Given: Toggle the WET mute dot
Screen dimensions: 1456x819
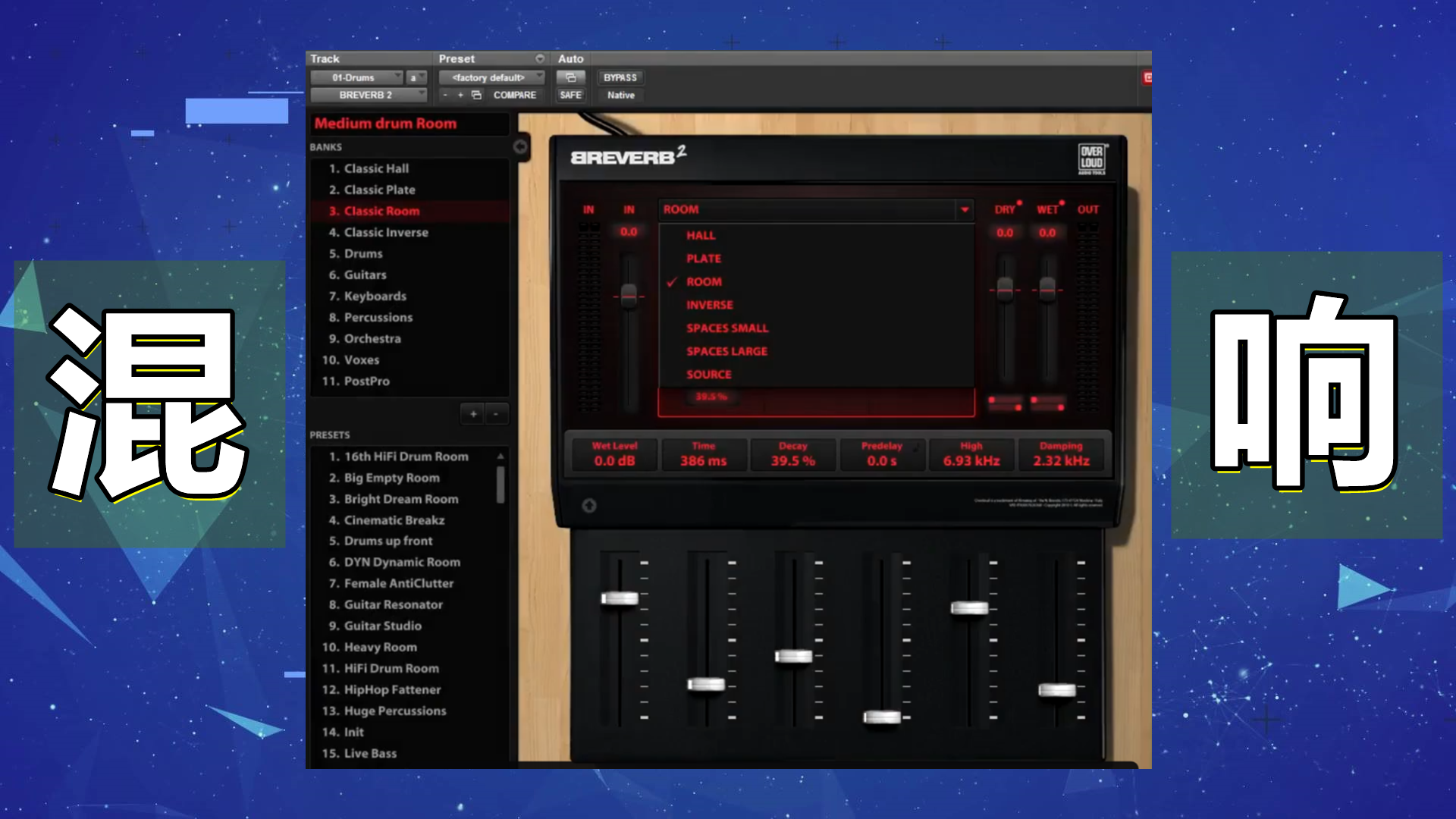Looking at the screenshot, I should pyautogui.click(x=1062, y=202).
